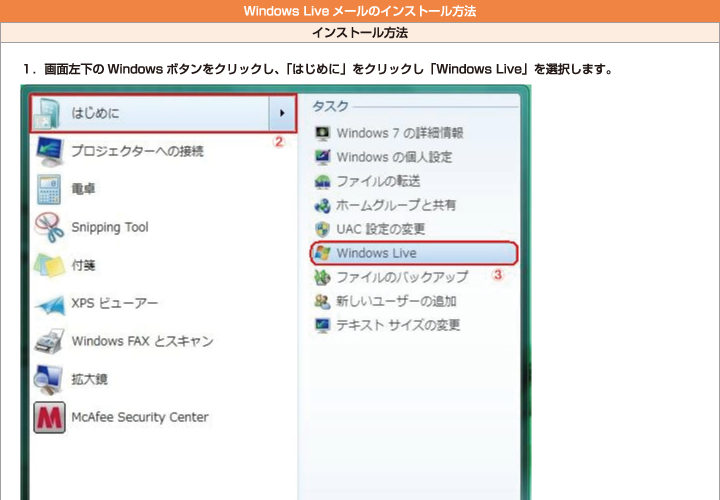
Task: Click the Windows personalization icon
Action: (x=322, y=157)
